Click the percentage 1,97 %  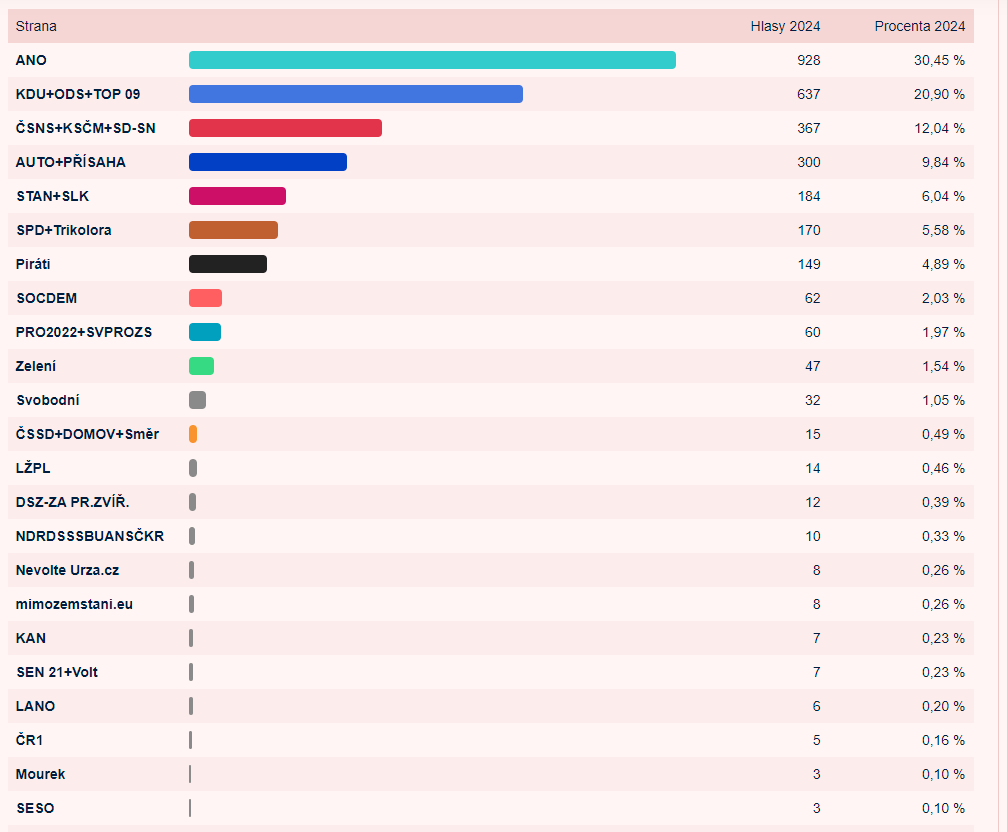[x=943, y=333]
